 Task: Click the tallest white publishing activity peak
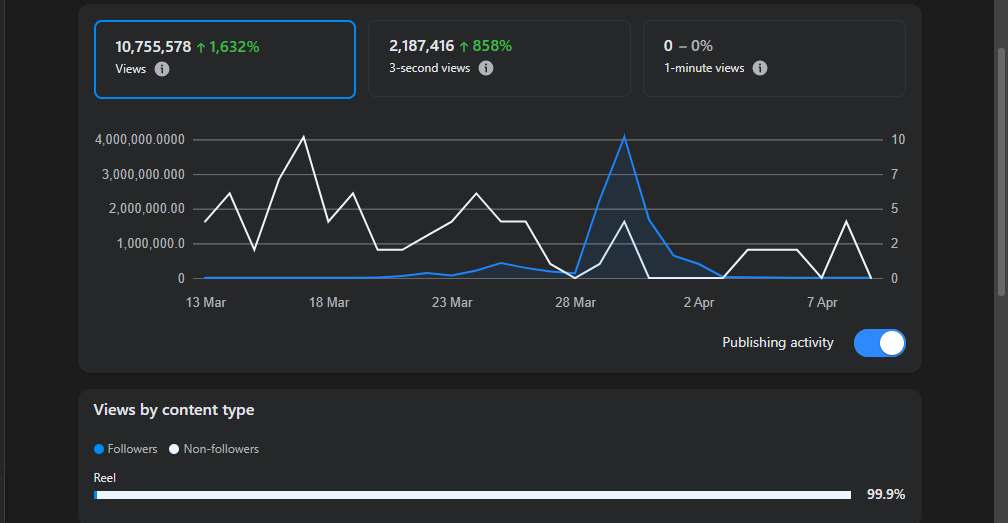(x=303, y=137)
